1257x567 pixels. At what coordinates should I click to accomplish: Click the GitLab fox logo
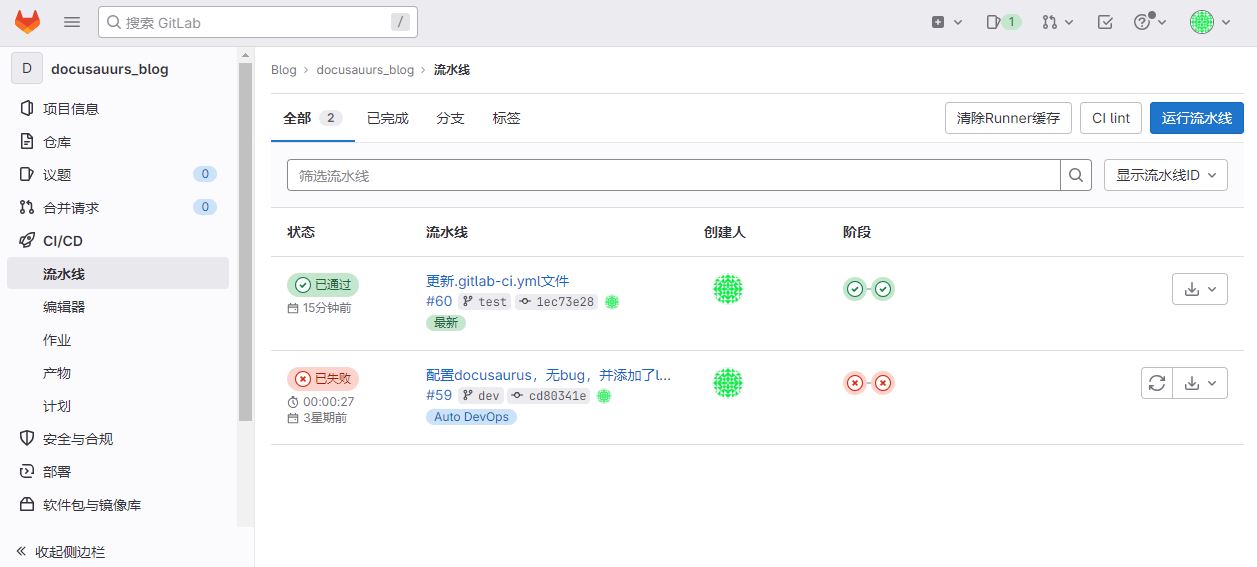27,22
